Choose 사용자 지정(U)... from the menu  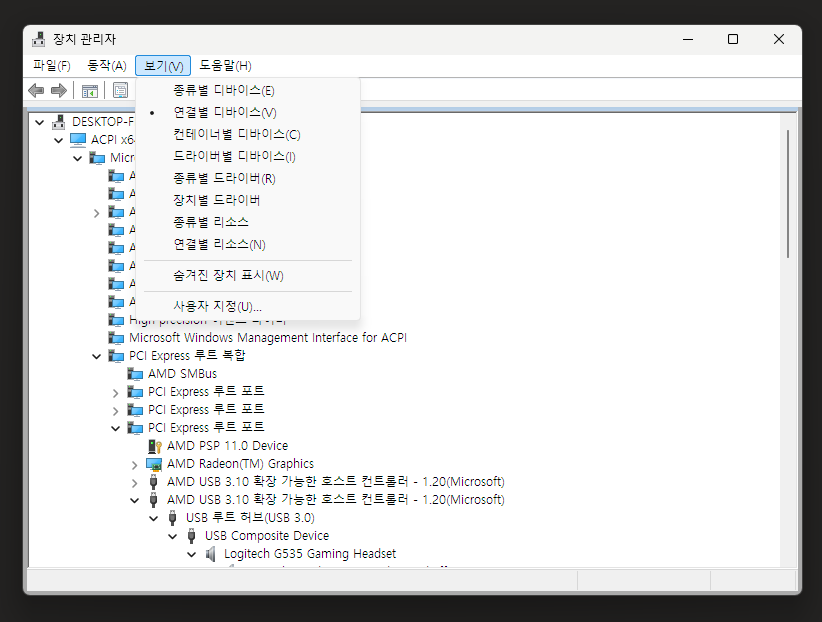point(217,306)
